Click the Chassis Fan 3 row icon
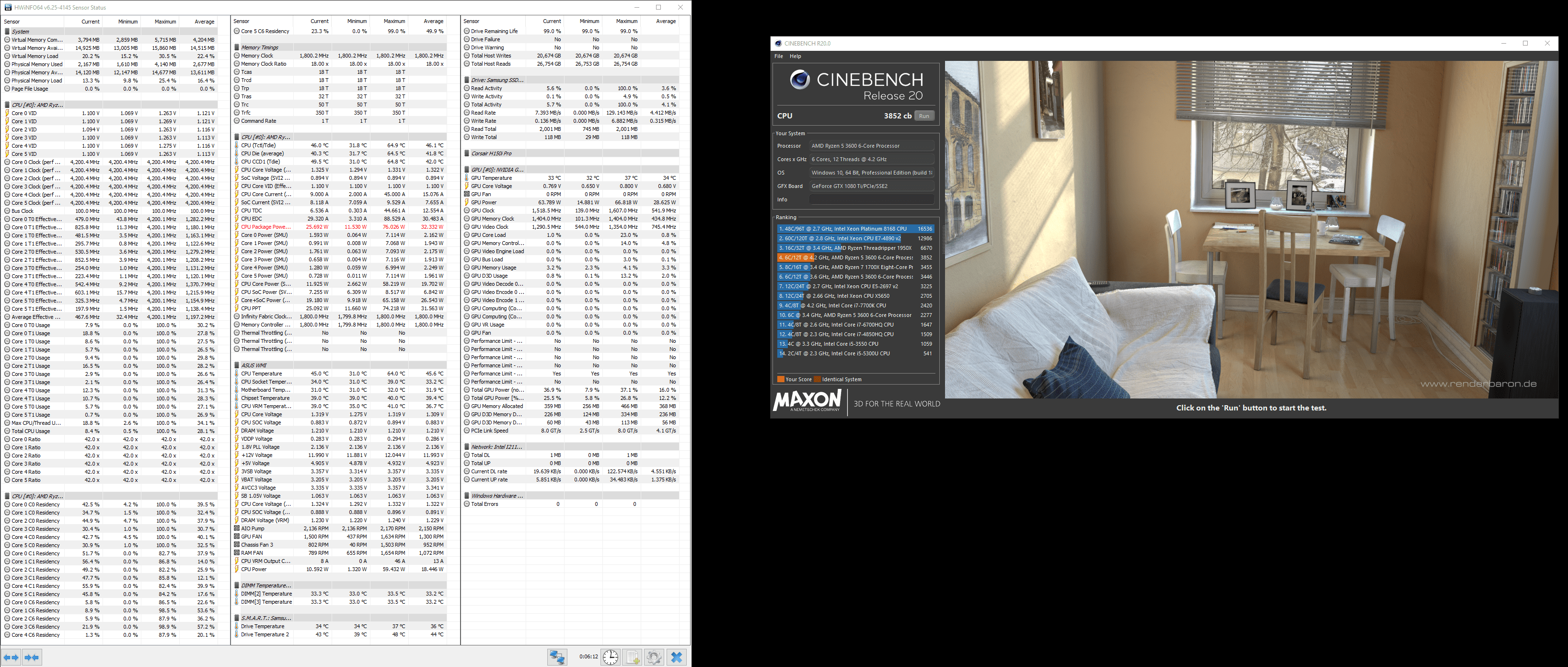Viewport: 1568px width, 667px height. (x=237, y=545)
